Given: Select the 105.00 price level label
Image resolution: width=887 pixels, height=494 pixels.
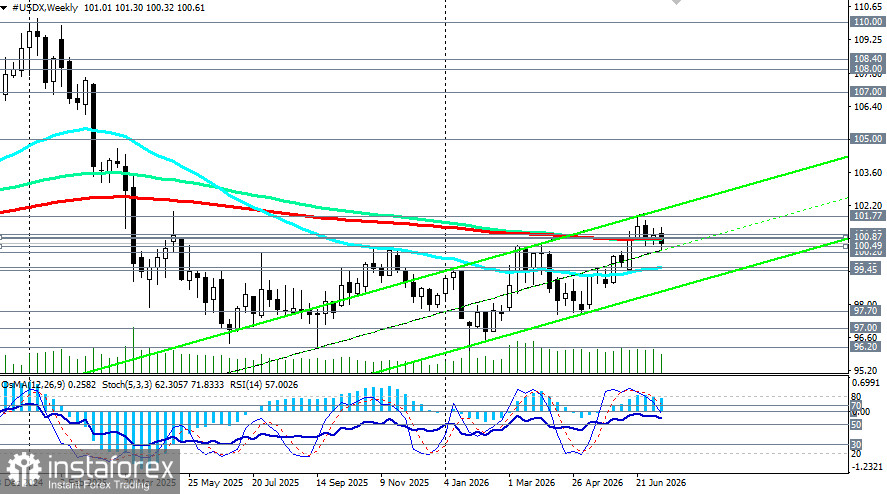Looking at the screenshot, I should click(x=867, y=139).
